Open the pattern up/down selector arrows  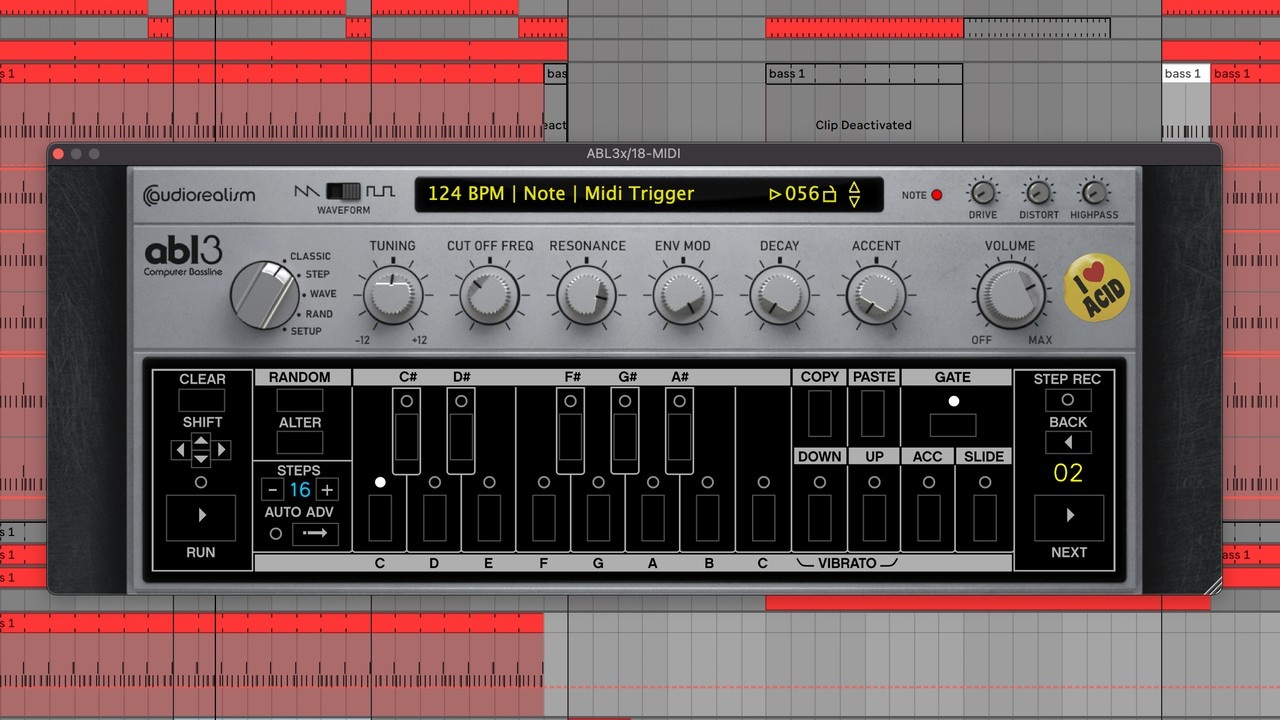854,194
